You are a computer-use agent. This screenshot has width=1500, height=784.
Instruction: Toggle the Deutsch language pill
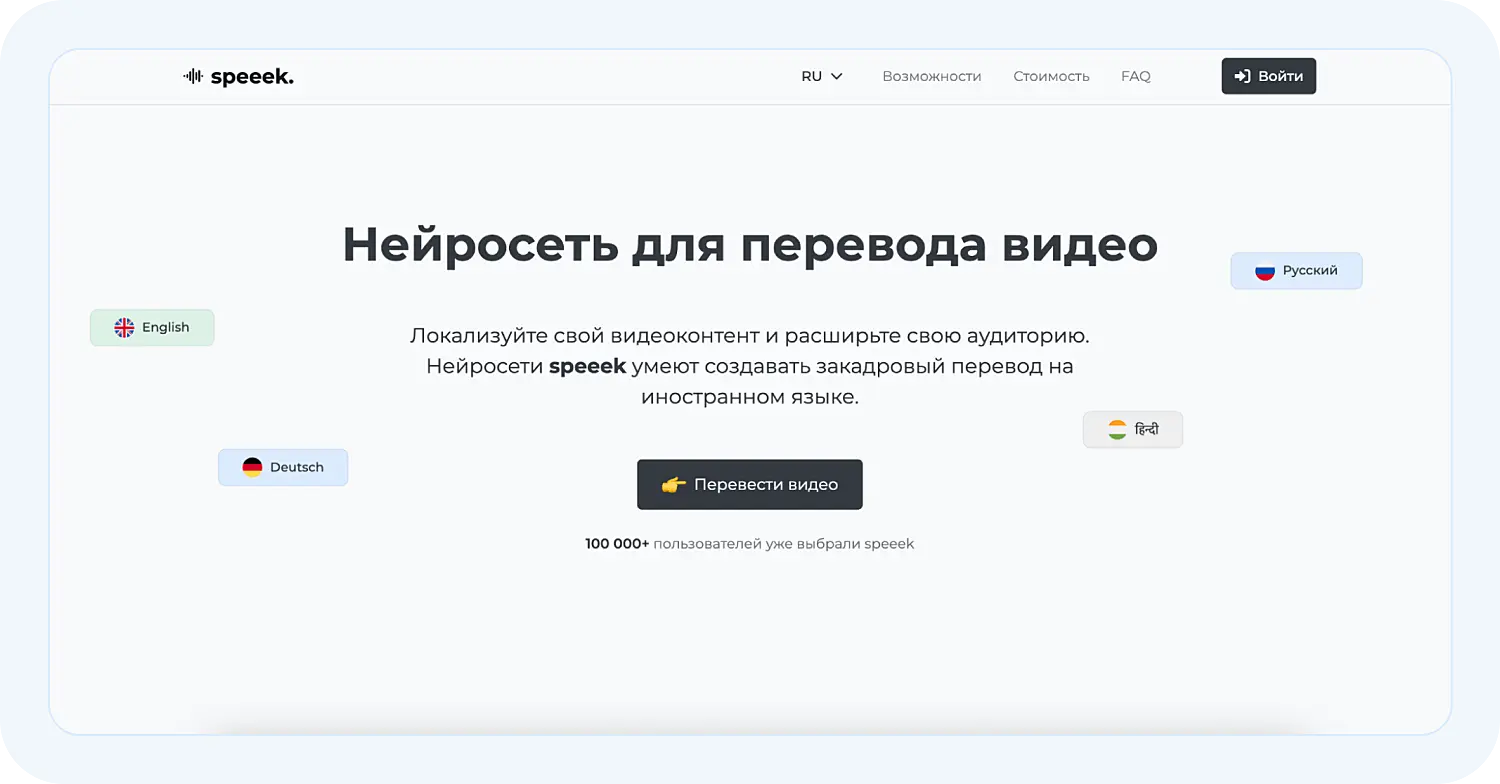tap(283, 467)
